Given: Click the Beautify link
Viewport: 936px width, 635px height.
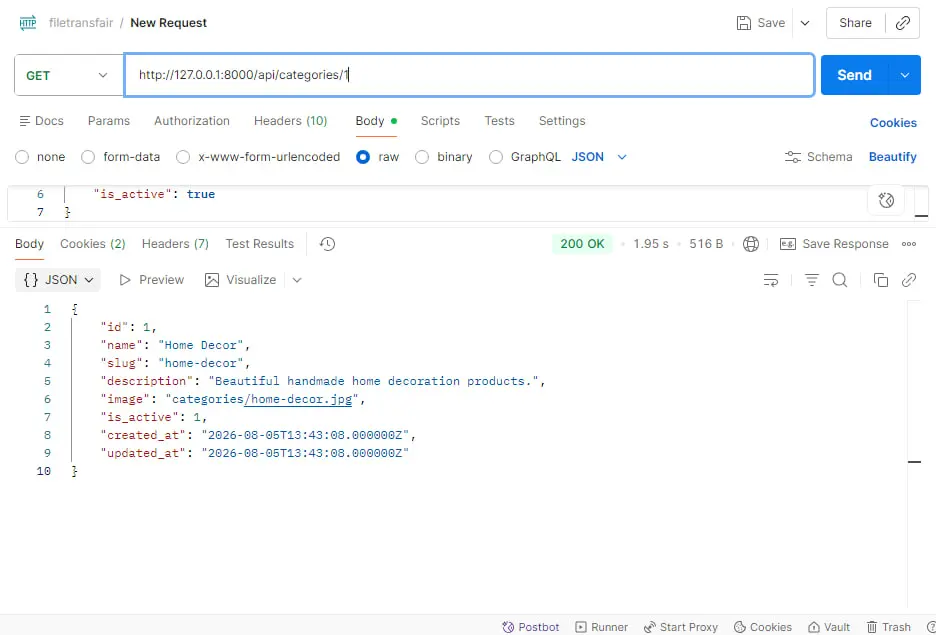Looking at the screenshot, I should pyautogui.click(x=892, y=157).
